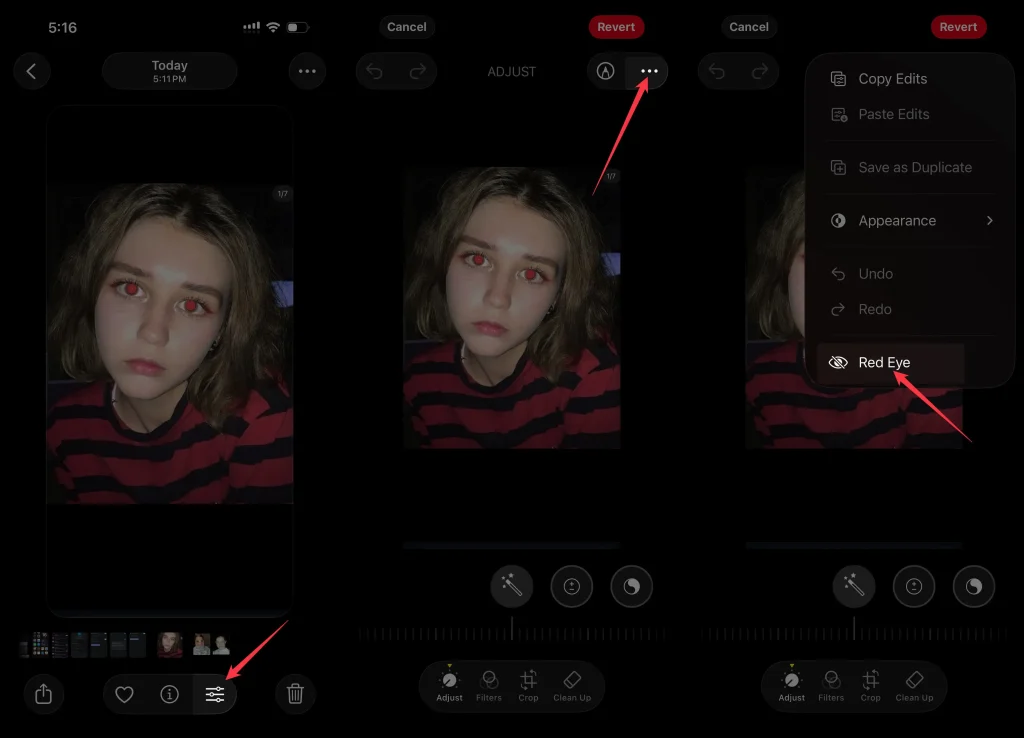The width and height of the screenshot is (1024, 738).
Task: Open the Exposure adjustment icon
Action: [571, 586]
